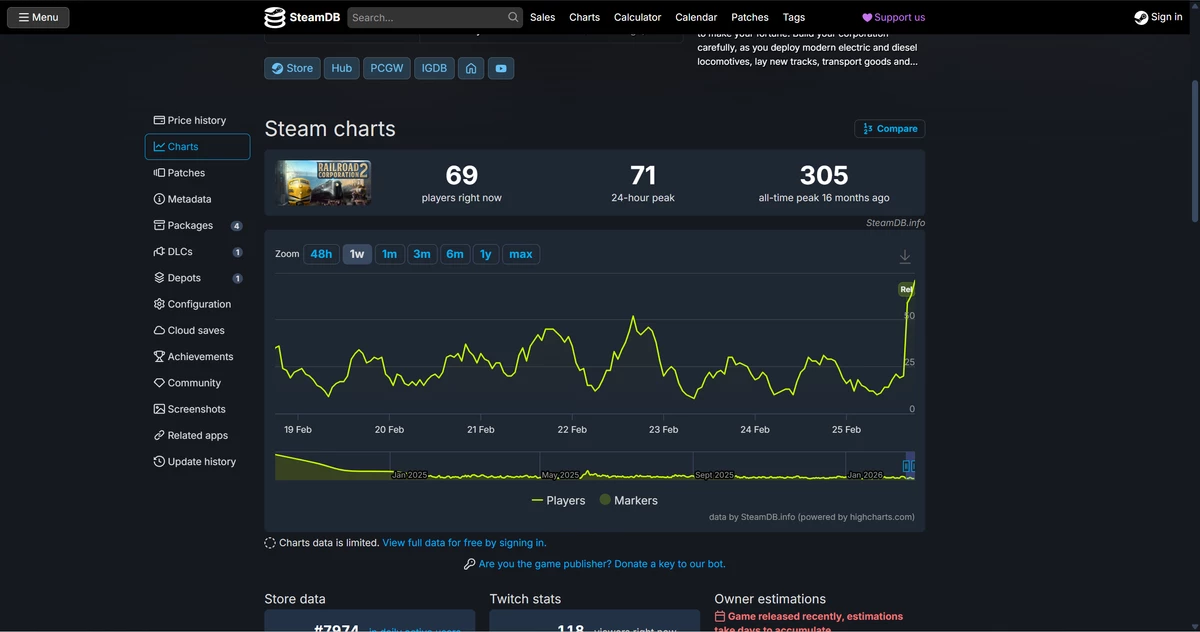Image resolution: width=1200 pixels, height=632 pixels.
Task: Toggle the Players series in legend
Action: 559,500
